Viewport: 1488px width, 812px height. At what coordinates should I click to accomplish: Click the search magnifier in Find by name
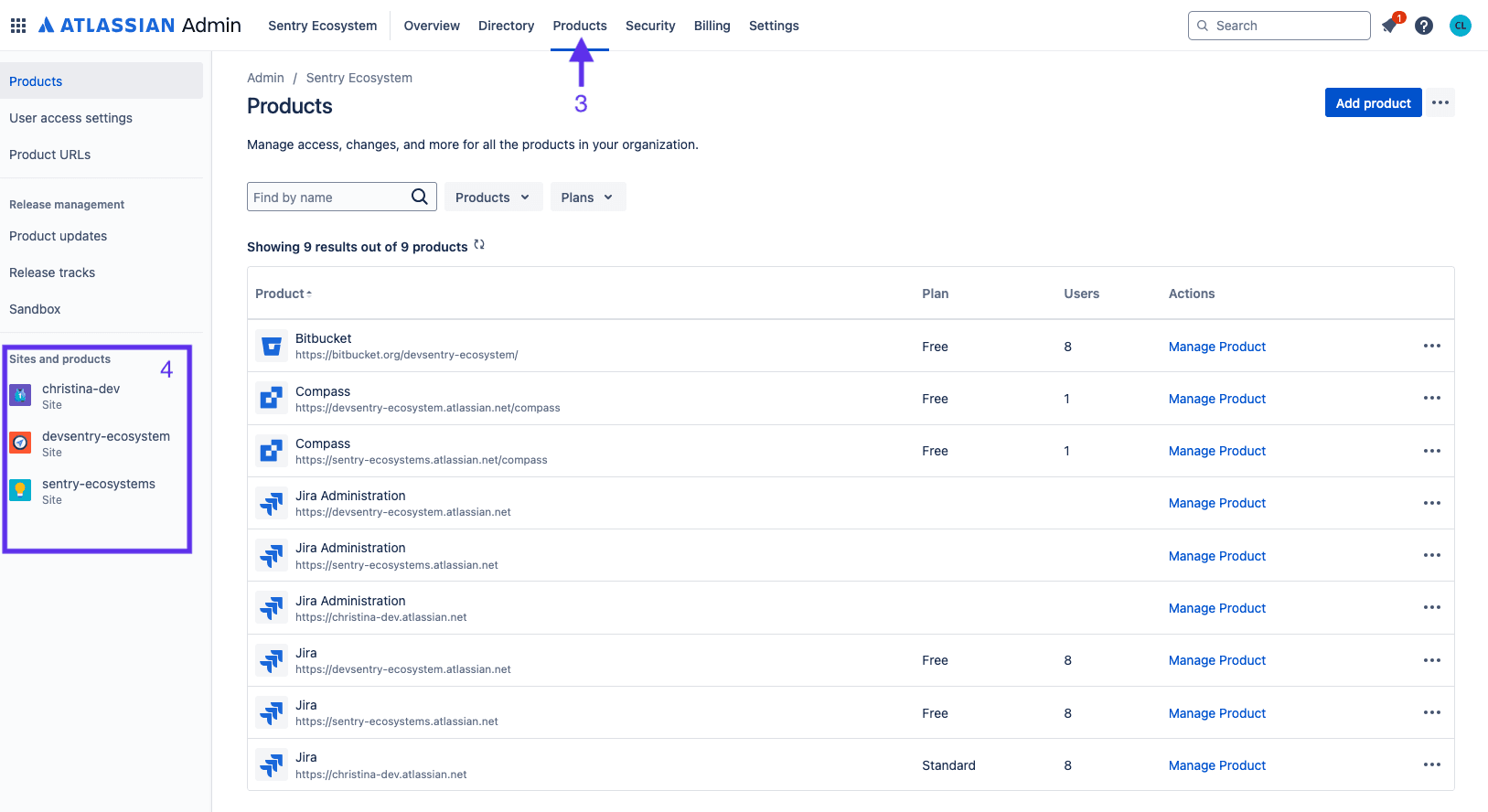[x=420, y=197]
